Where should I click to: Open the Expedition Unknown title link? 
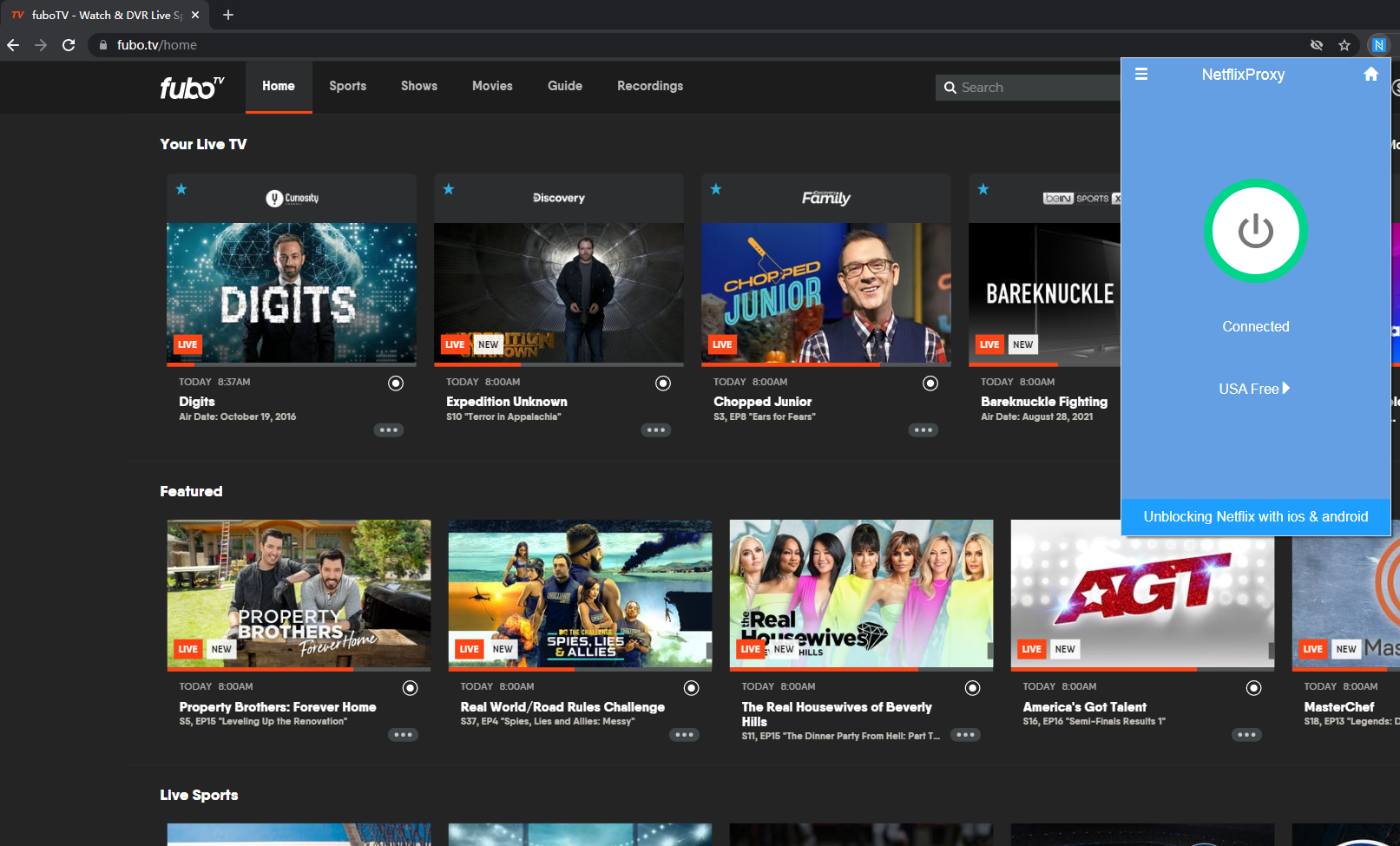click(507, 402)
